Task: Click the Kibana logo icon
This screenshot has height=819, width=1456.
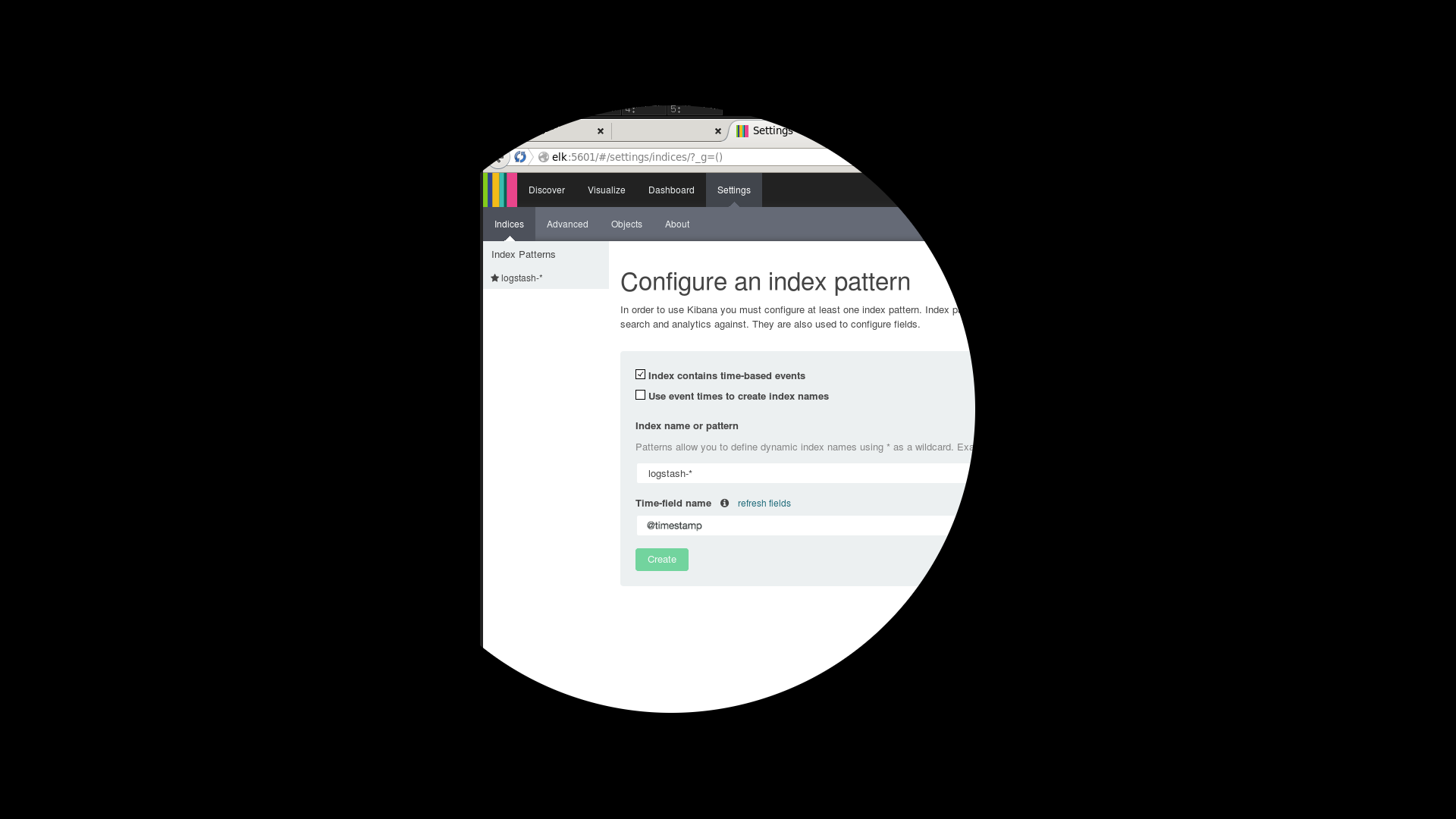Action: tap(500, 190)
